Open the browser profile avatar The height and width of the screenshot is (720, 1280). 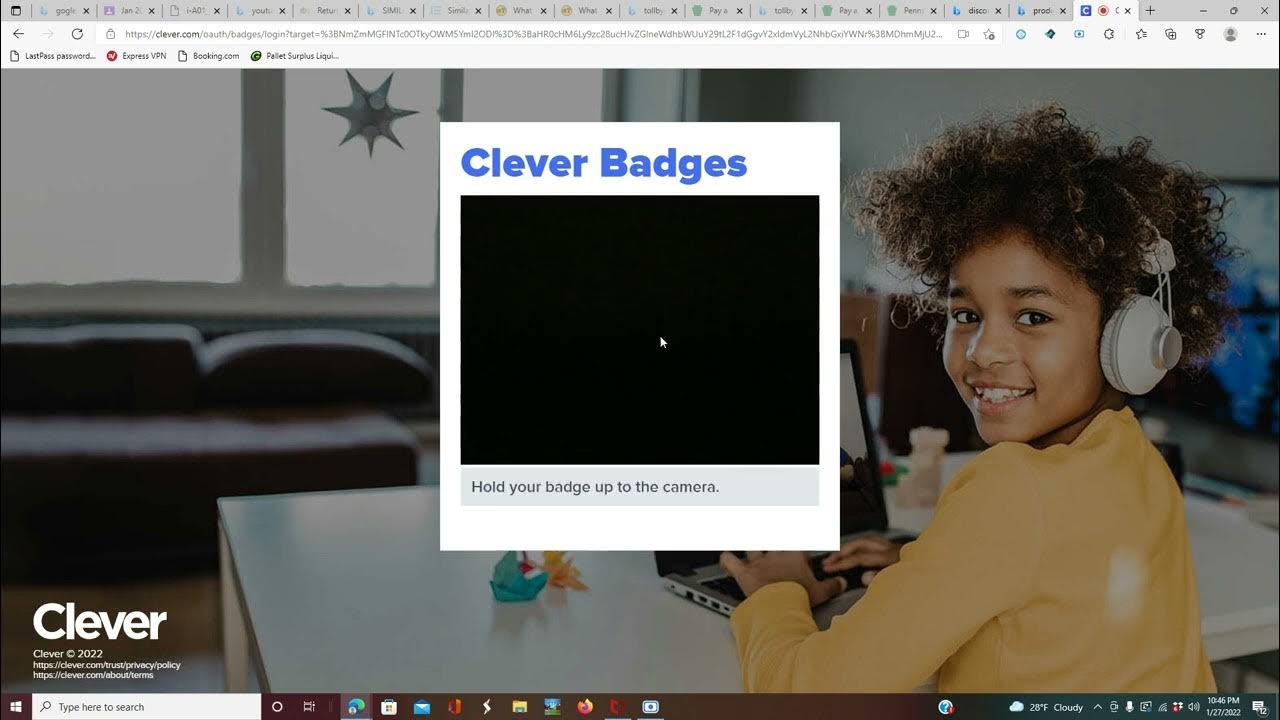1231,33
